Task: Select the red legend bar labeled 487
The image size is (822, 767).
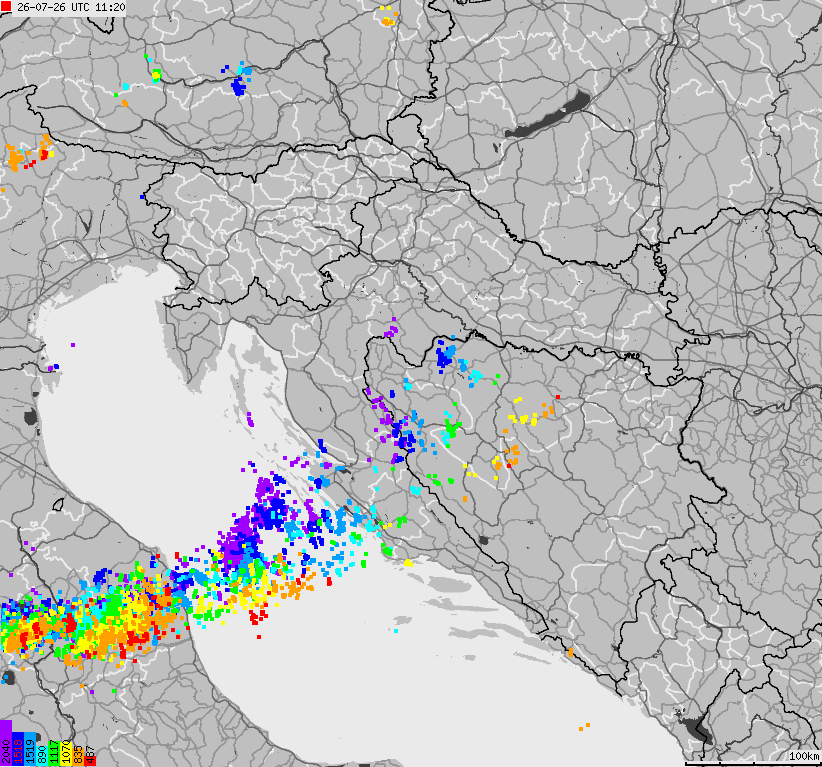Action: click(x=90, y=761)
